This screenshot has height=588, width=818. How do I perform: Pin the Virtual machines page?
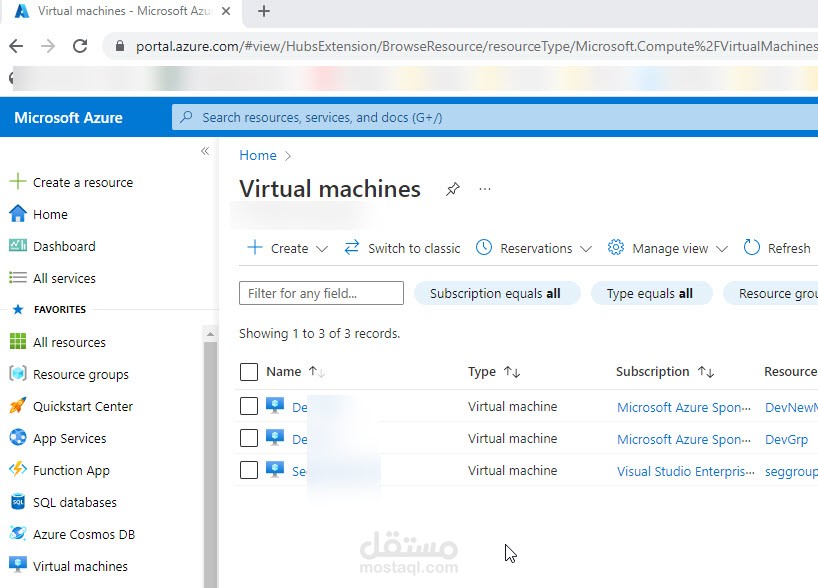tap(453, 189)
